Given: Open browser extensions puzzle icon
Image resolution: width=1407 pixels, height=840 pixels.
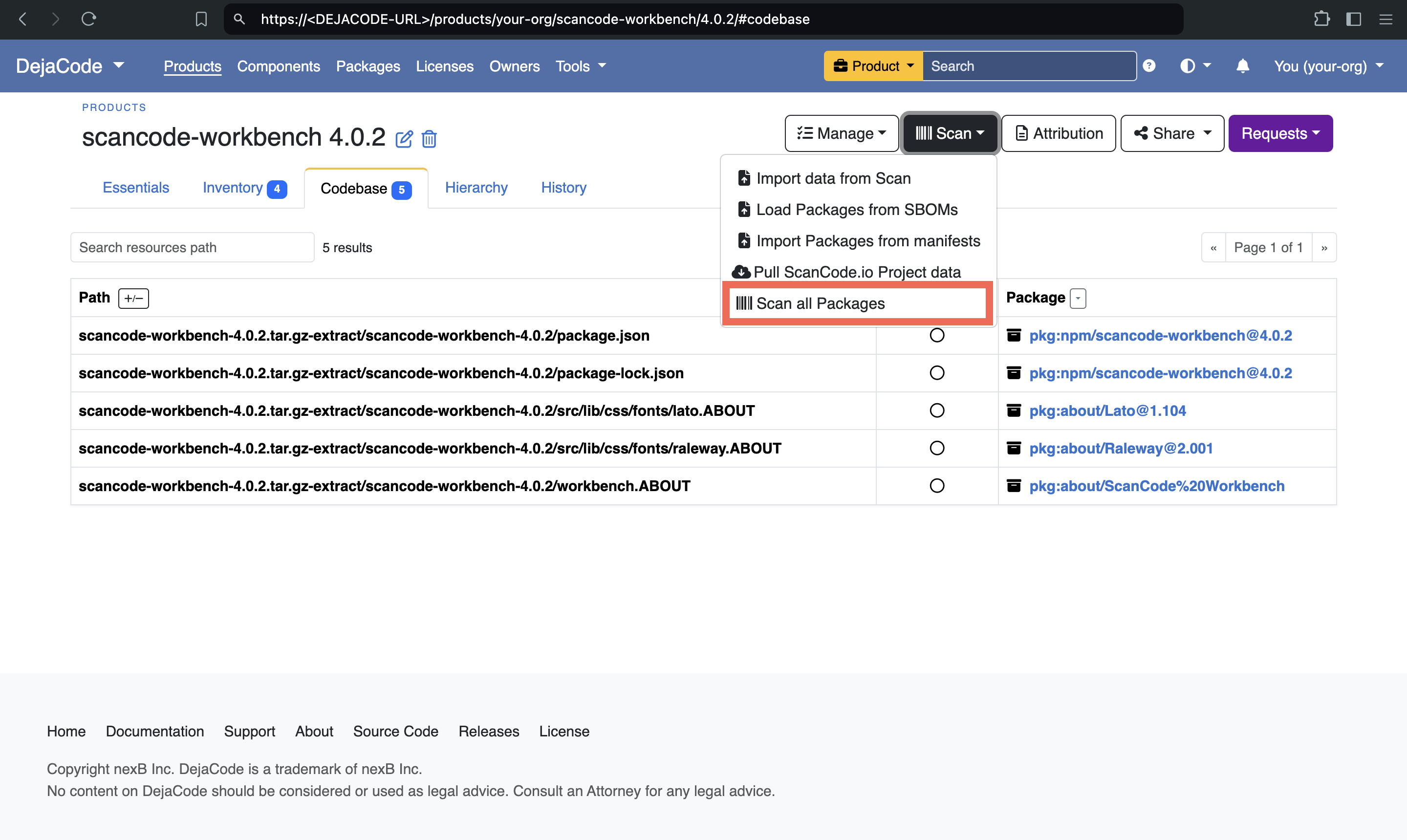Looking at the screenshot, I should pyautogui.click(x=1321, y=19).
